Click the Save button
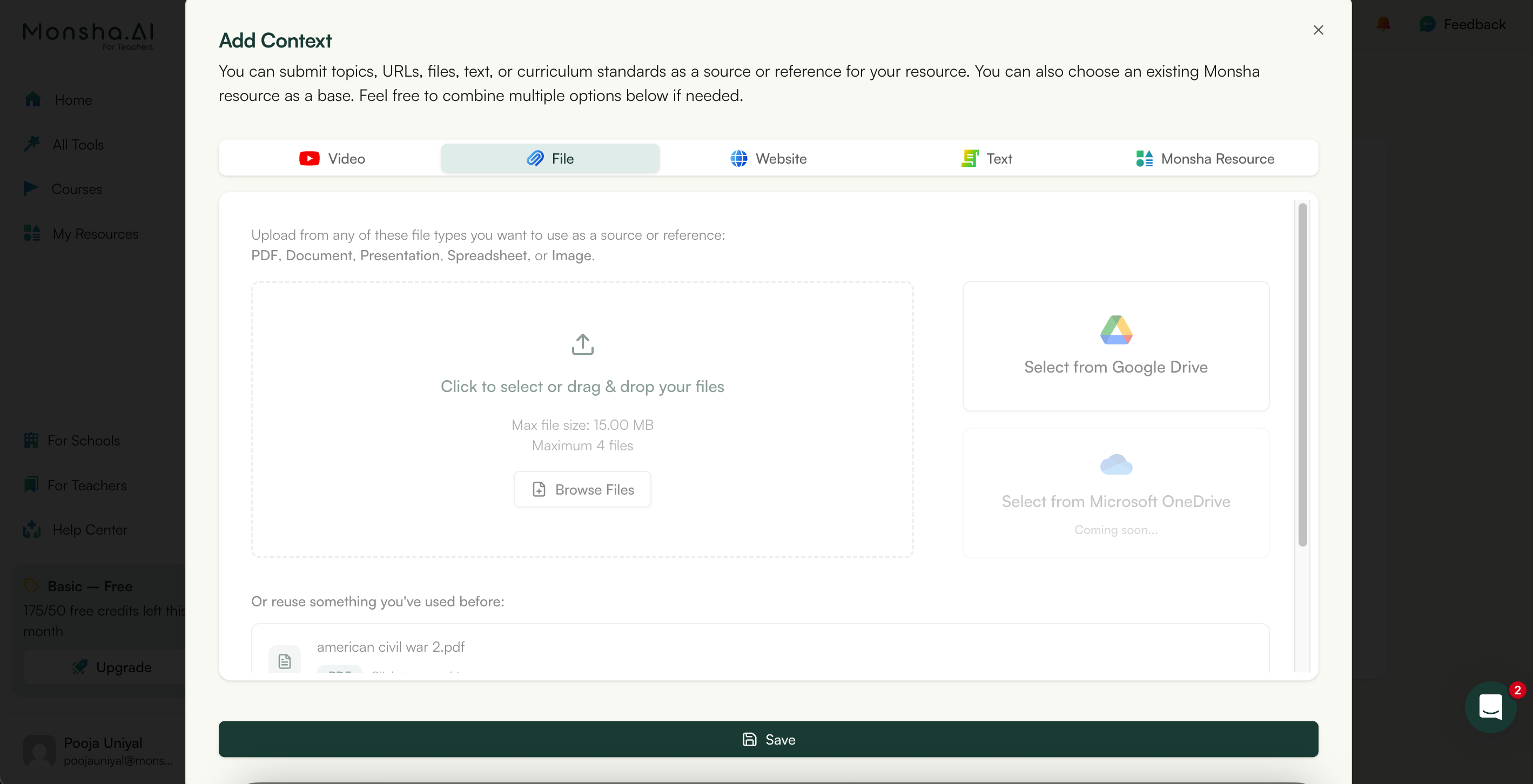 coord(768,739)
